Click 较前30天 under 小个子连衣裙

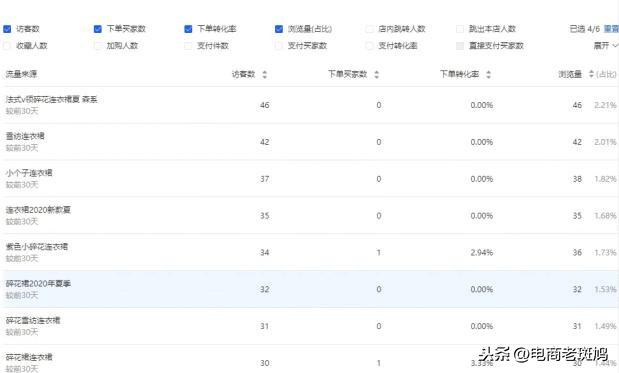[22, 185]
